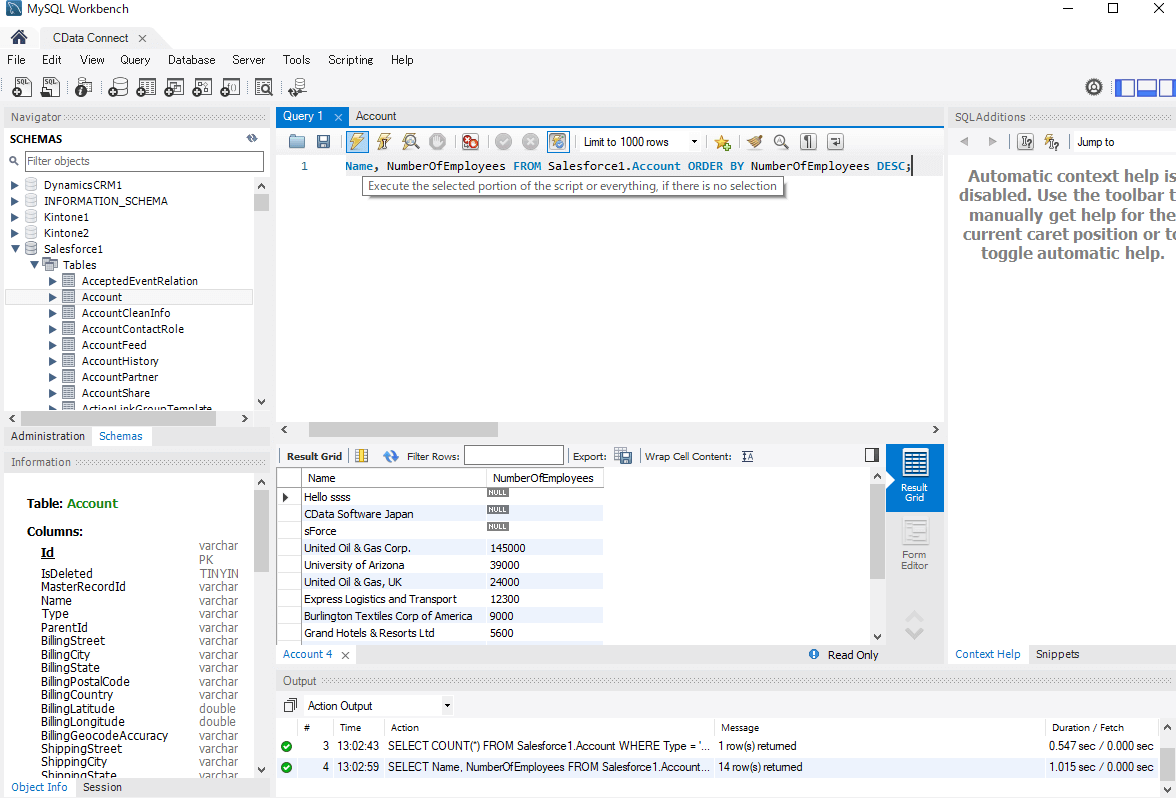This screenshot has width=1176, height=798.
Task: Click the Beautify query broom icon
Action: (755, 142)
